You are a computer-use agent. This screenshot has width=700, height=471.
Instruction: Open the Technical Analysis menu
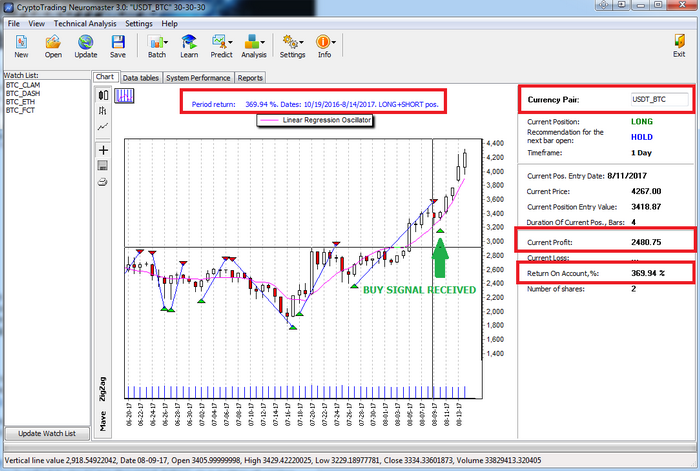(85, 24)
